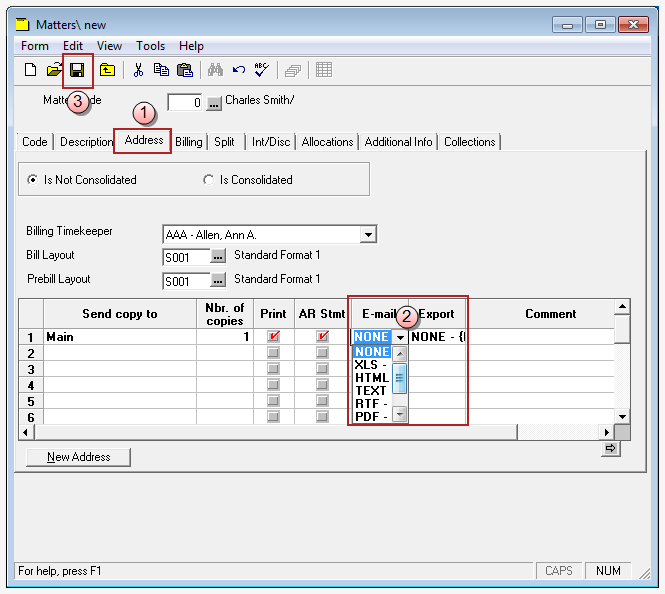Click the Cut scissors icon
This screenshot has width=665, height=594.
(x=138, y=70)
